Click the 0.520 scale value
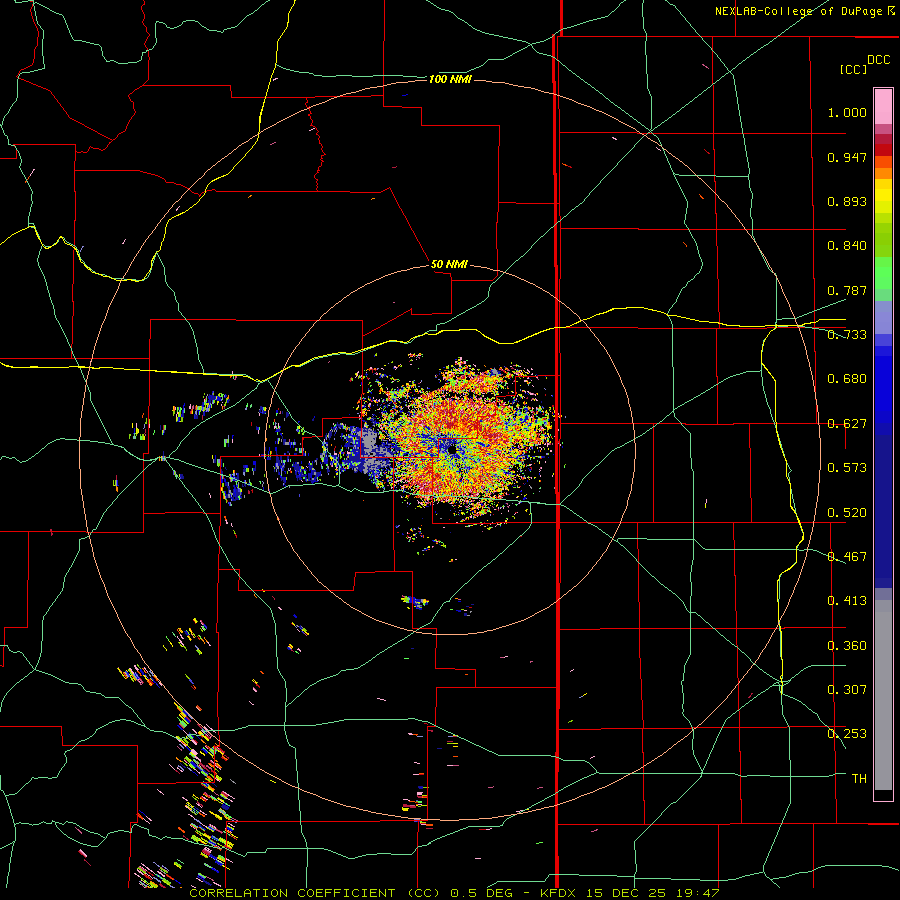 click(847, 513)
